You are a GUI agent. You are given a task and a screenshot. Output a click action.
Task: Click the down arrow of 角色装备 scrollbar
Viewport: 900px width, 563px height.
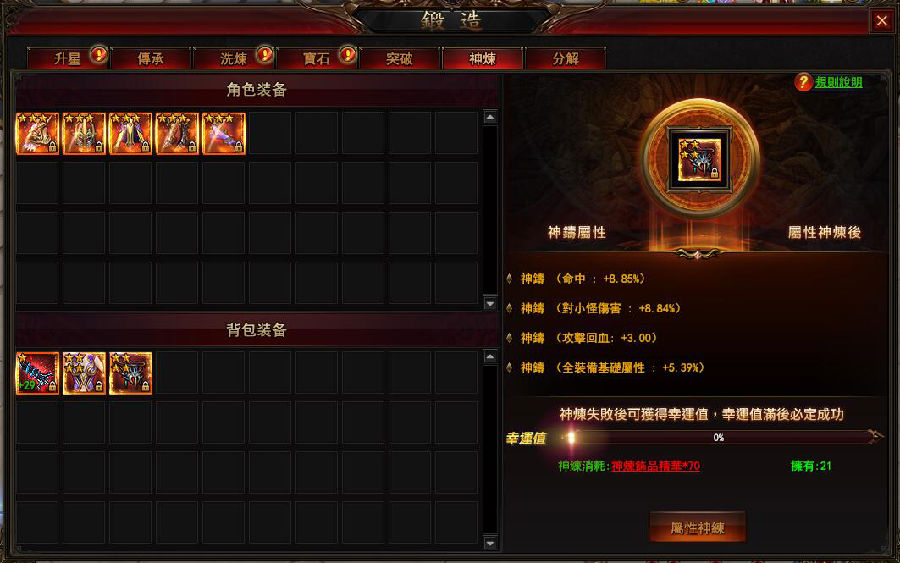490,302
